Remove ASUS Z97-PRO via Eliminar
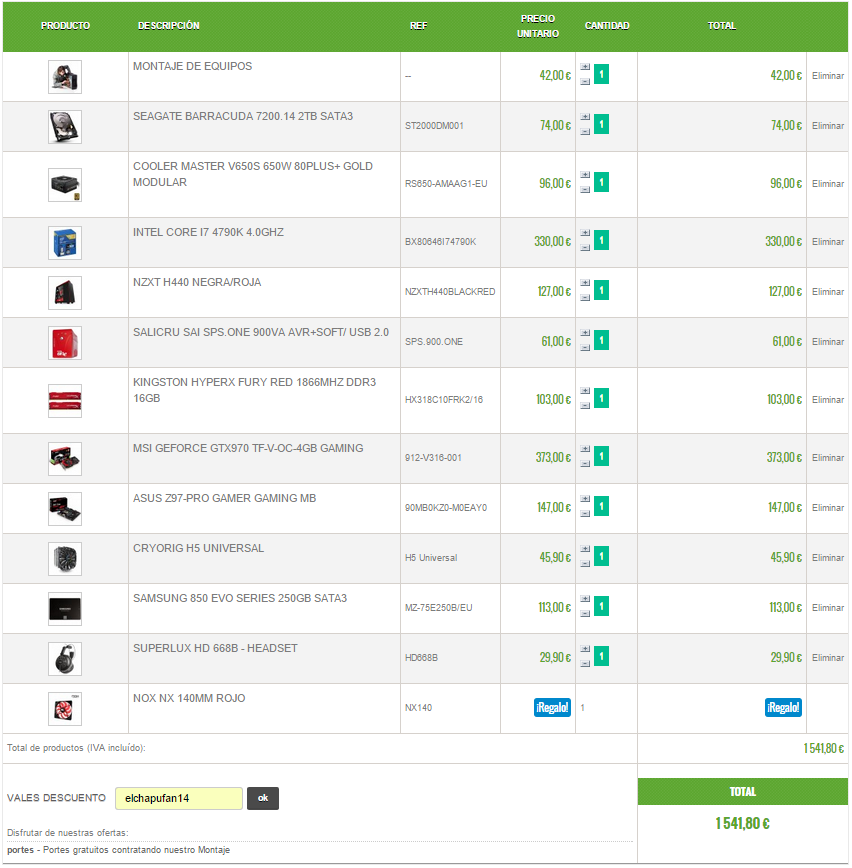The height and width of the screenshot is (868, 852). (x=828, y=508)
